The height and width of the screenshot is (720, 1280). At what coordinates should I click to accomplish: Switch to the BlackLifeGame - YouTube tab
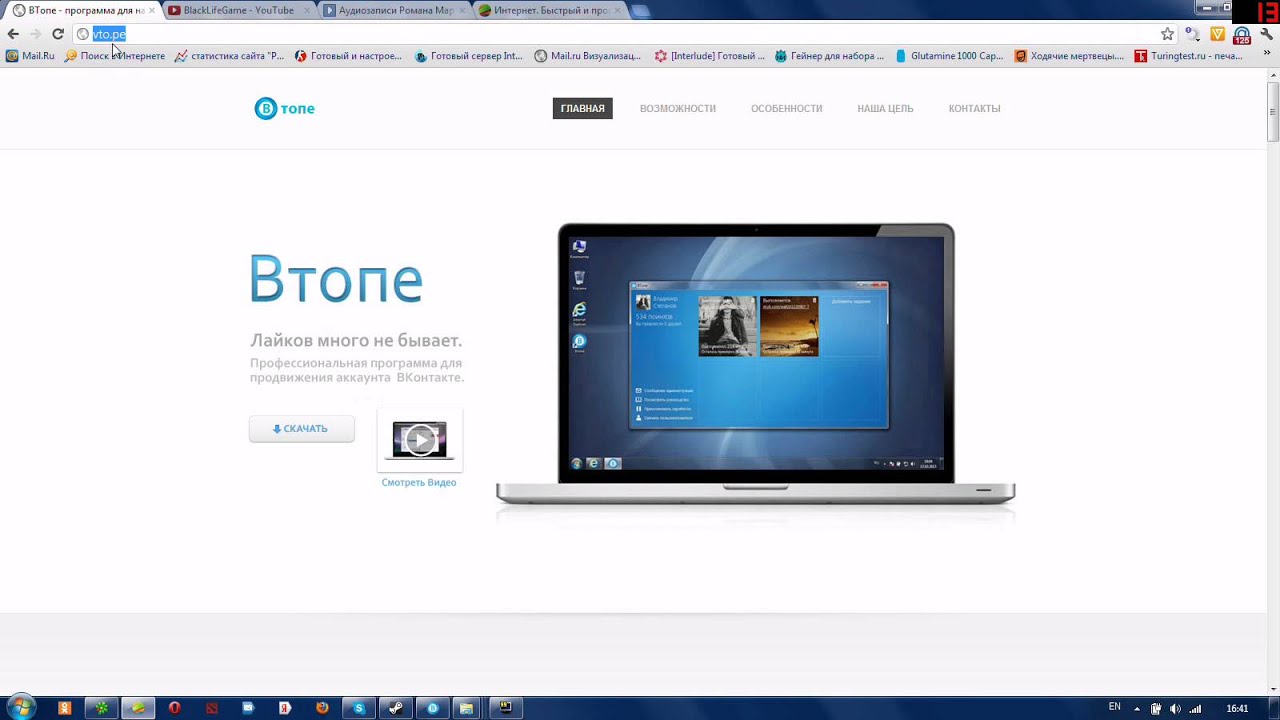tap(238, 10)
